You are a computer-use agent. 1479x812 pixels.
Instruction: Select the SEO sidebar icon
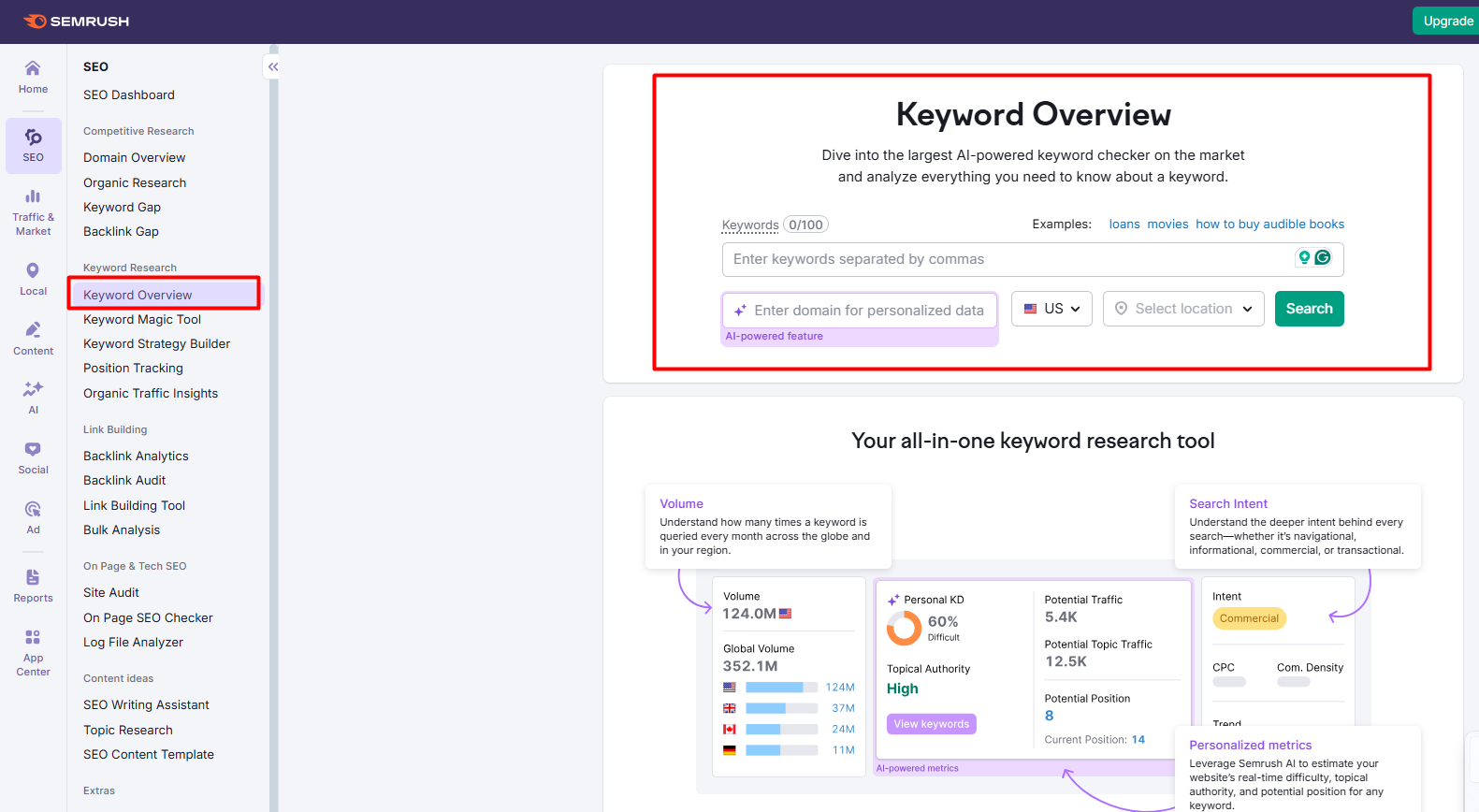pos(33,146)
